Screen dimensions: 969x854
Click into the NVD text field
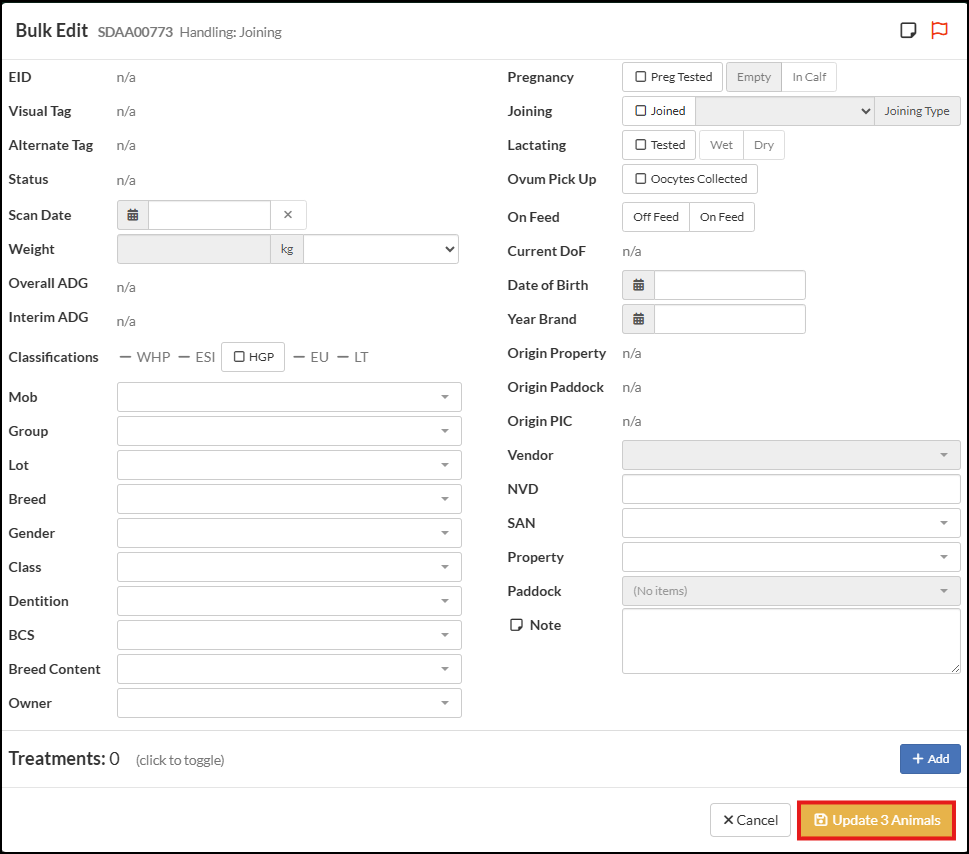[x=790, y=489]
